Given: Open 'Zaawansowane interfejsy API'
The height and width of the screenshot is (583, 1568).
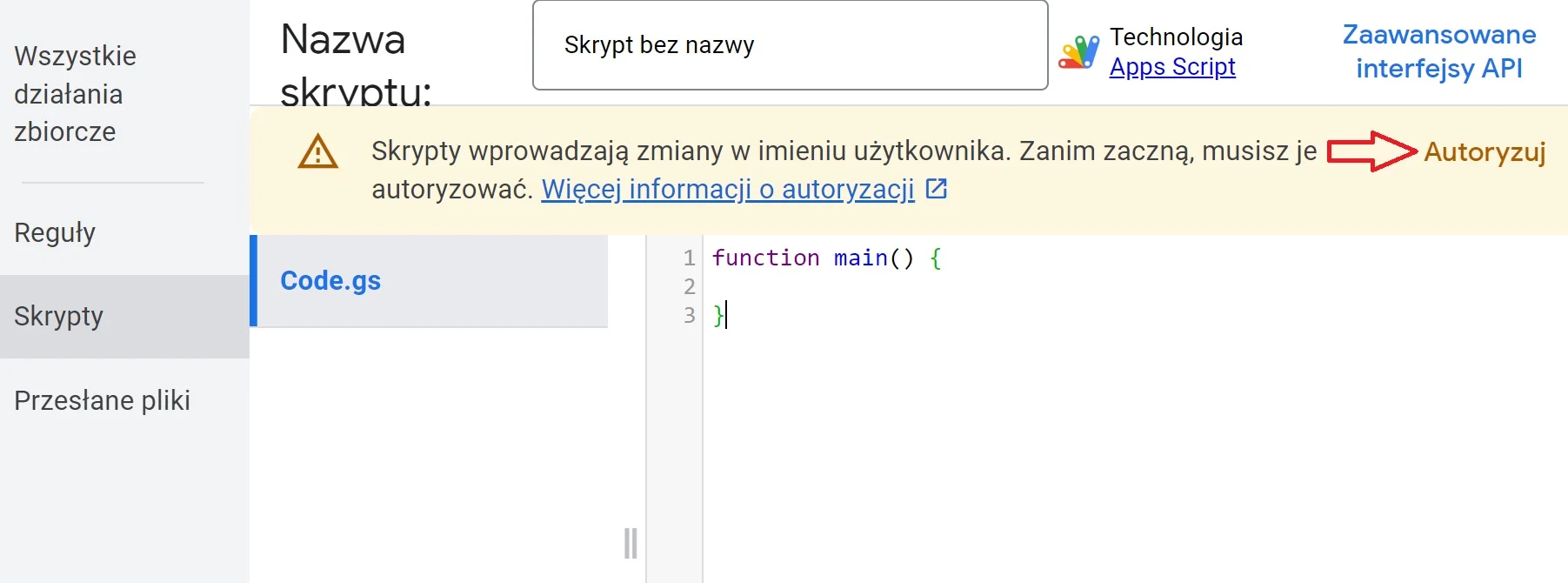Looking at the screenshot, I should [x=1439, y=51].
